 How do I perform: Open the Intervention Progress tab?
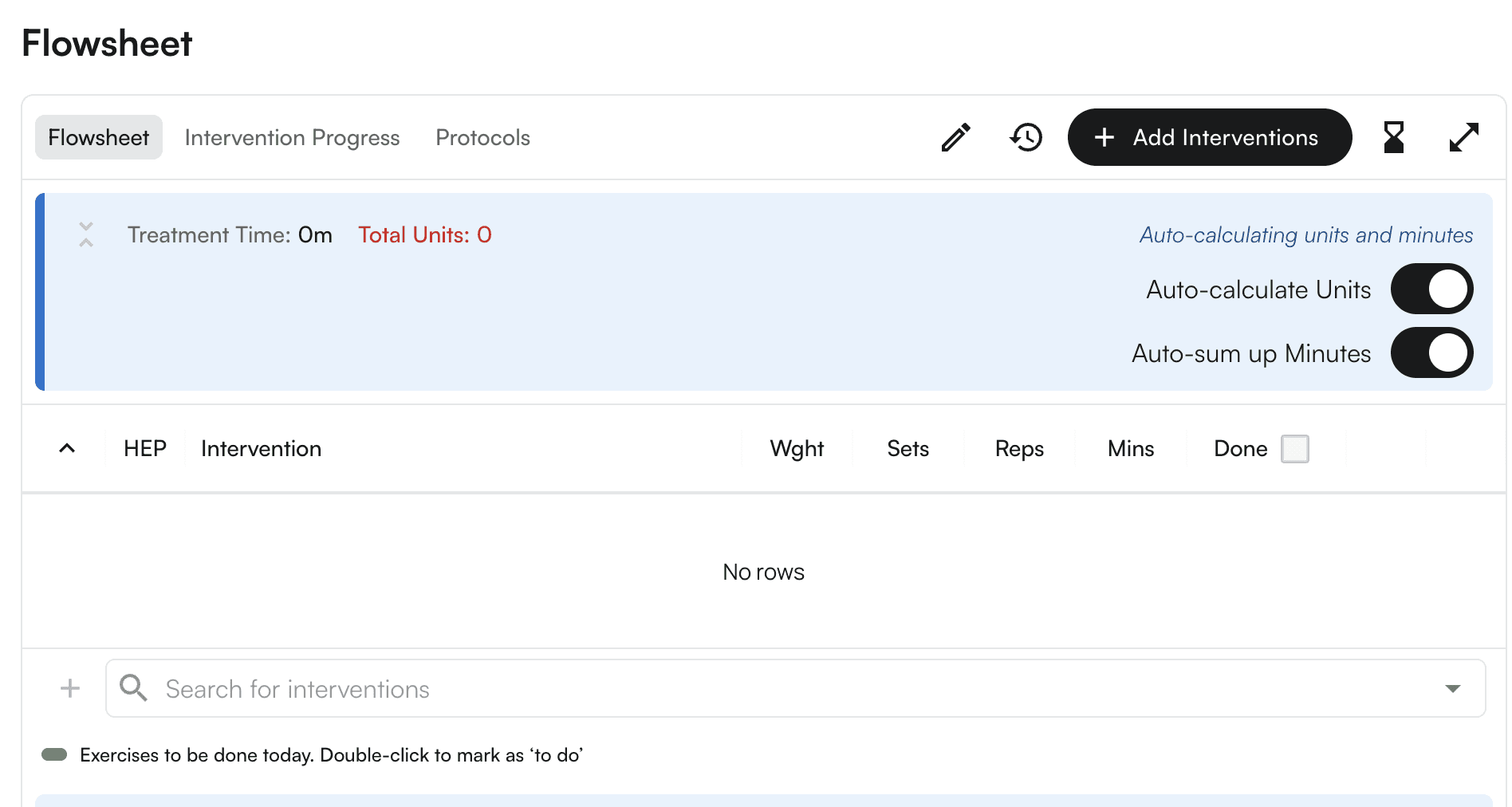[292, 137]
